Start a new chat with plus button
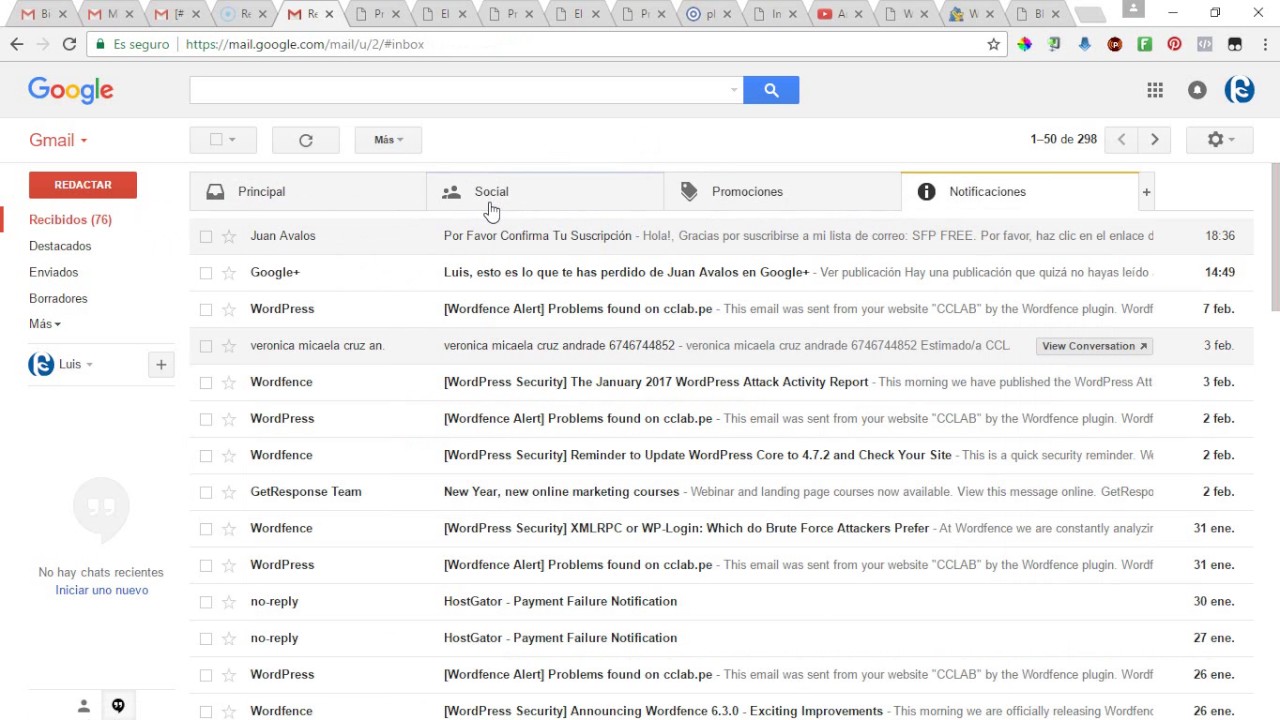This screenshot has height=720, width=1280. pos(161,365)
